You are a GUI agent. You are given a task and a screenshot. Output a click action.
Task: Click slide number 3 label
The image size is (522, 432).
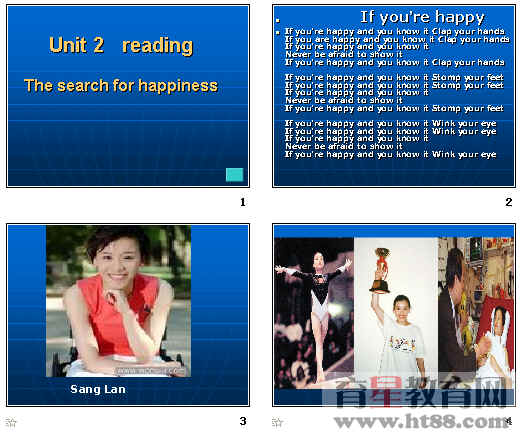243,421
